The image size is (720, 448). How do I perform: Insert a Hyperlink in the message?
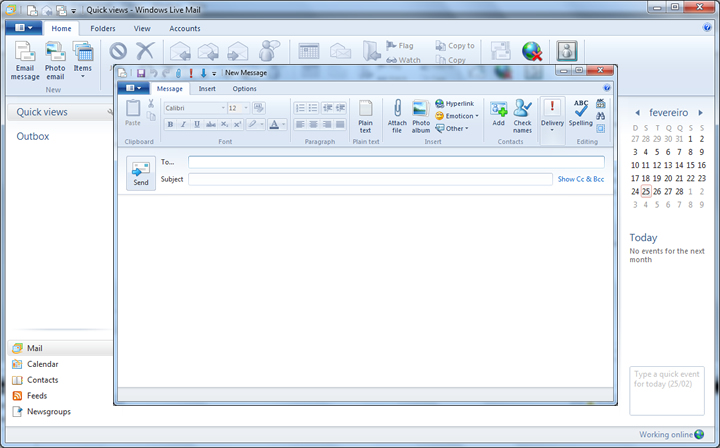click(x=455, y=104)
